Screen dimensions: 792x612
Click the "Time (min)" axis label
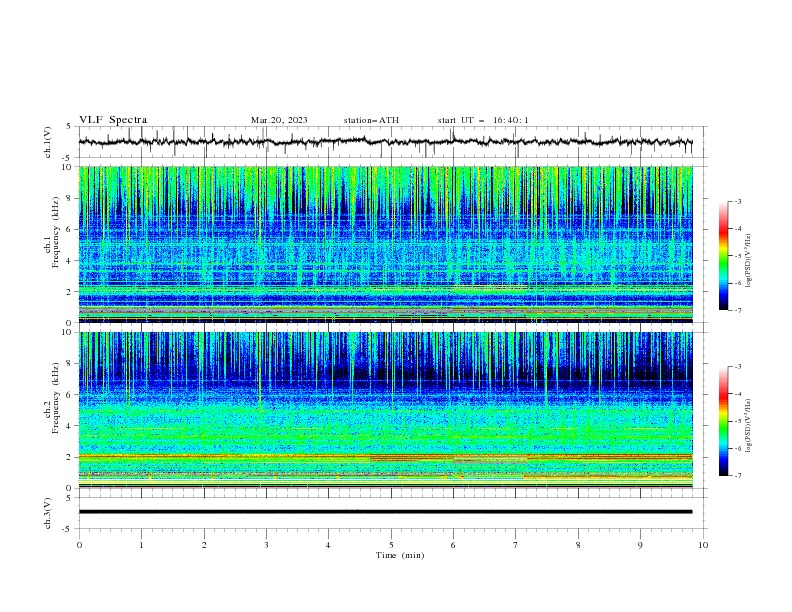[400, 555]
